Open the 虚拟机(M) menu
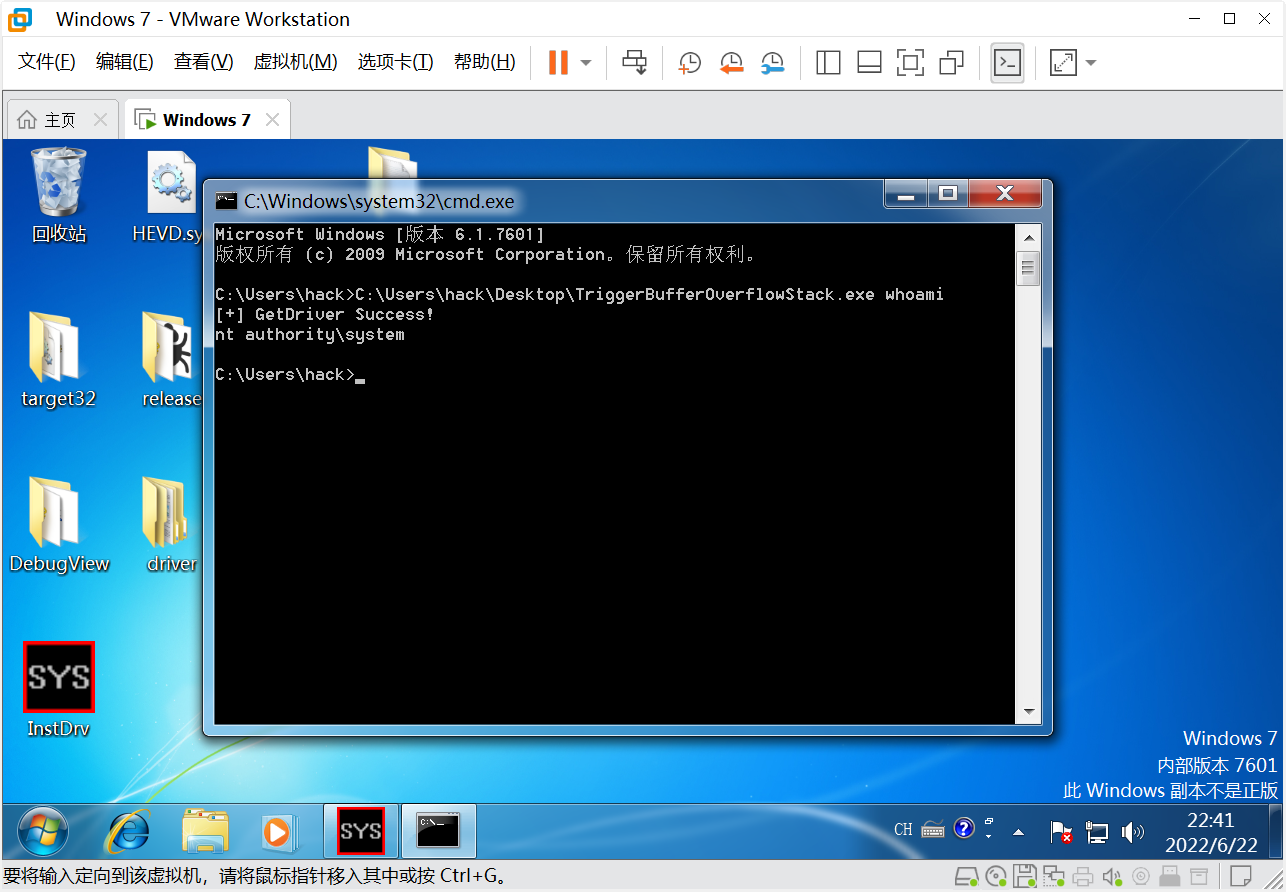 [x=295, y=62]
